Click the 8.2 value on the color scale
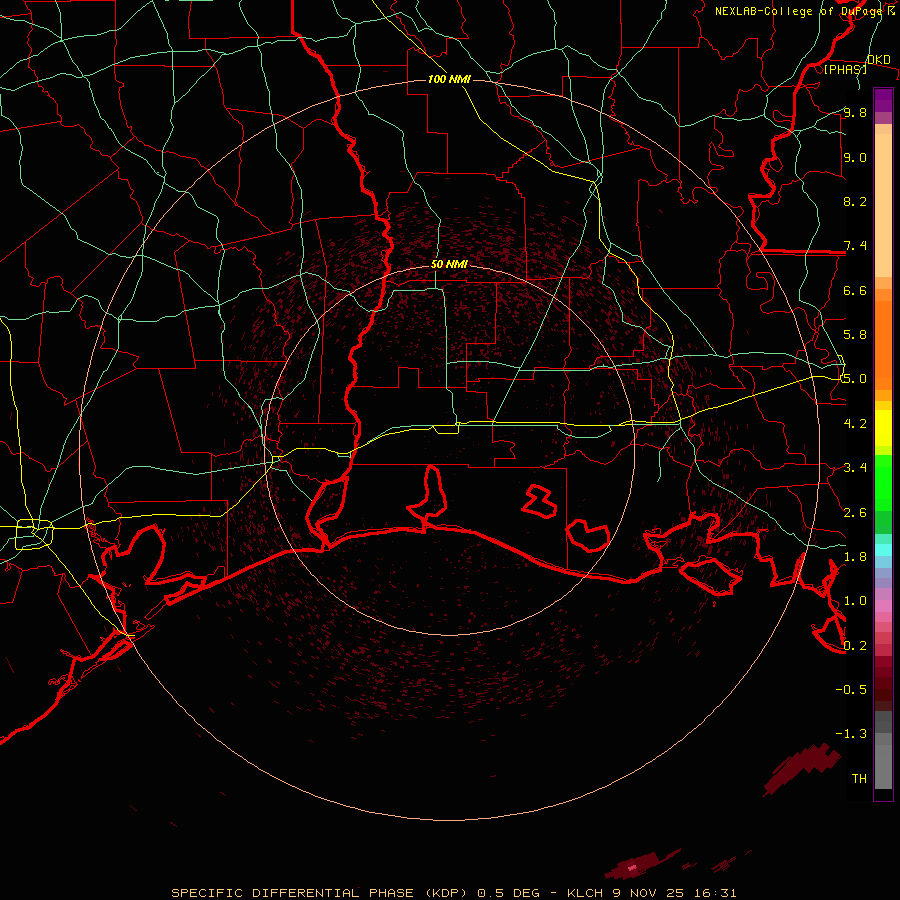Viewport: 900px width, 900px height. pos(855,201)
